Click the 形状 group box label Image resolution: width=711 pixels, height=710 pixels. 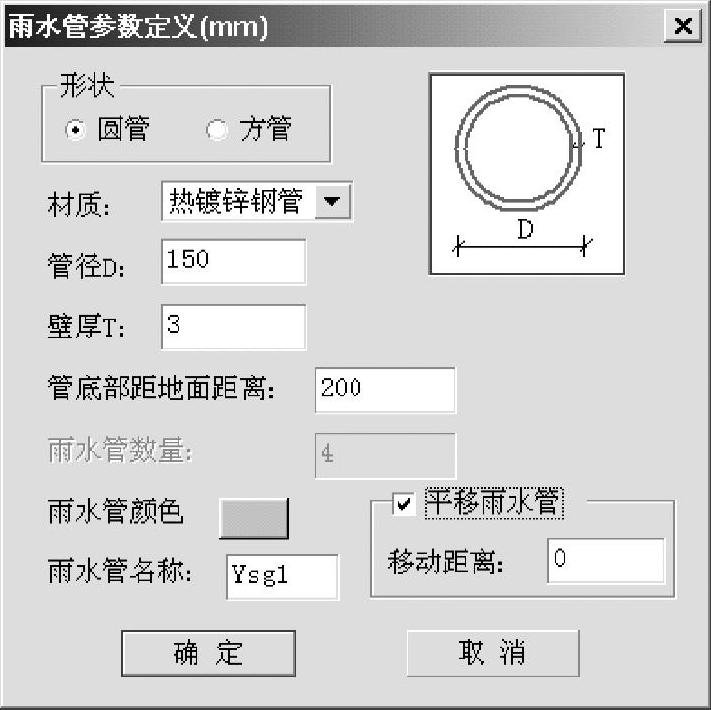[86, 86]
